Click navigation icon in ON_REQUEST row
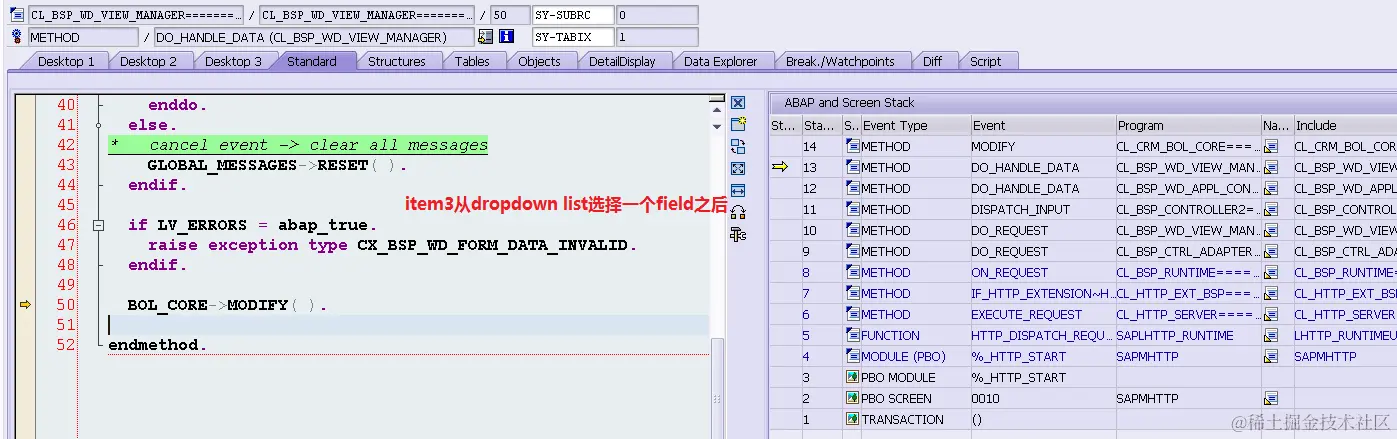Viewport: 1397px width, 439px height. click(1271, 273)
